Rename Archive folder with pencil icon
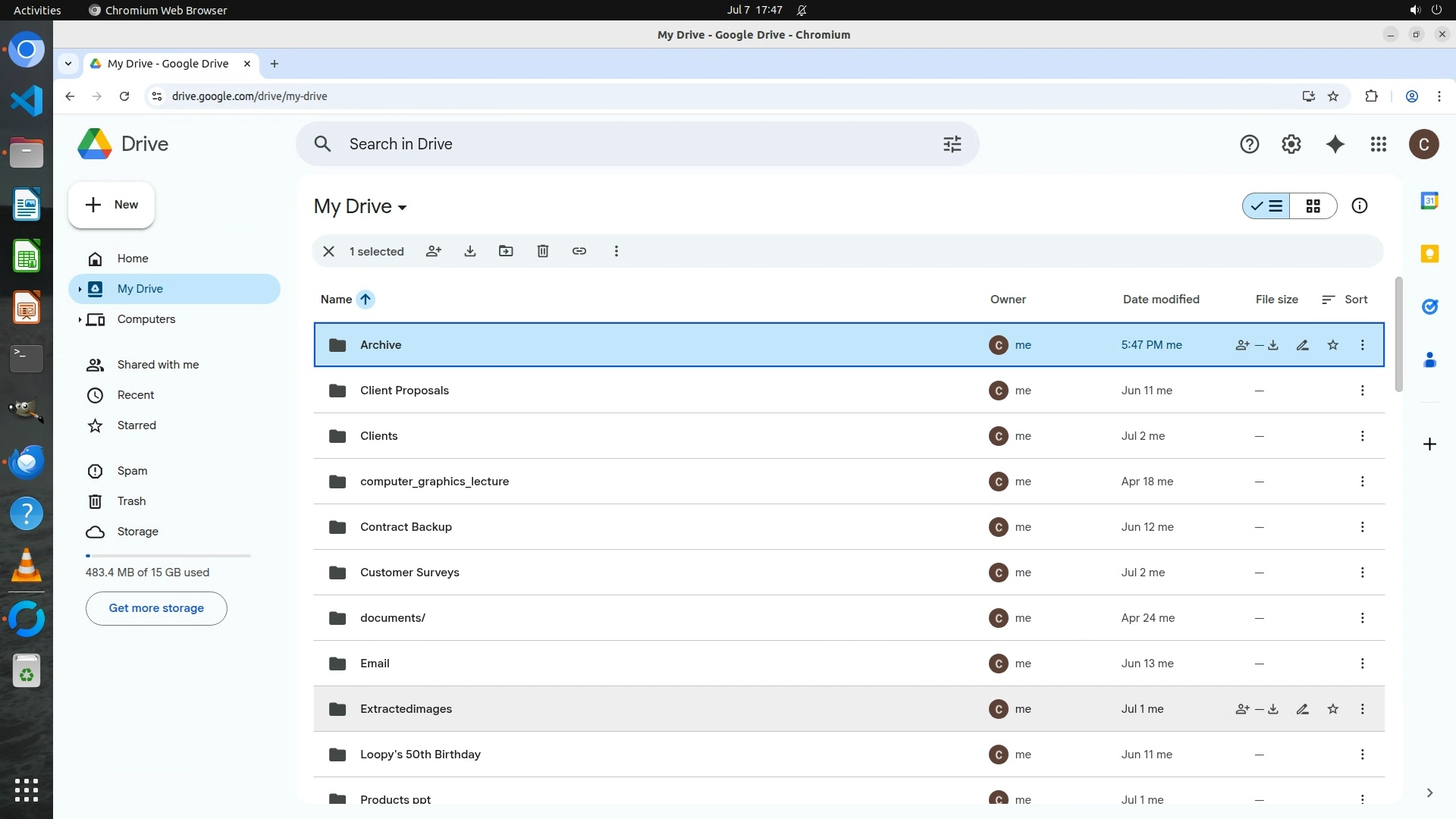The height and width of the screenshot is (819, 1456). 1303,345
